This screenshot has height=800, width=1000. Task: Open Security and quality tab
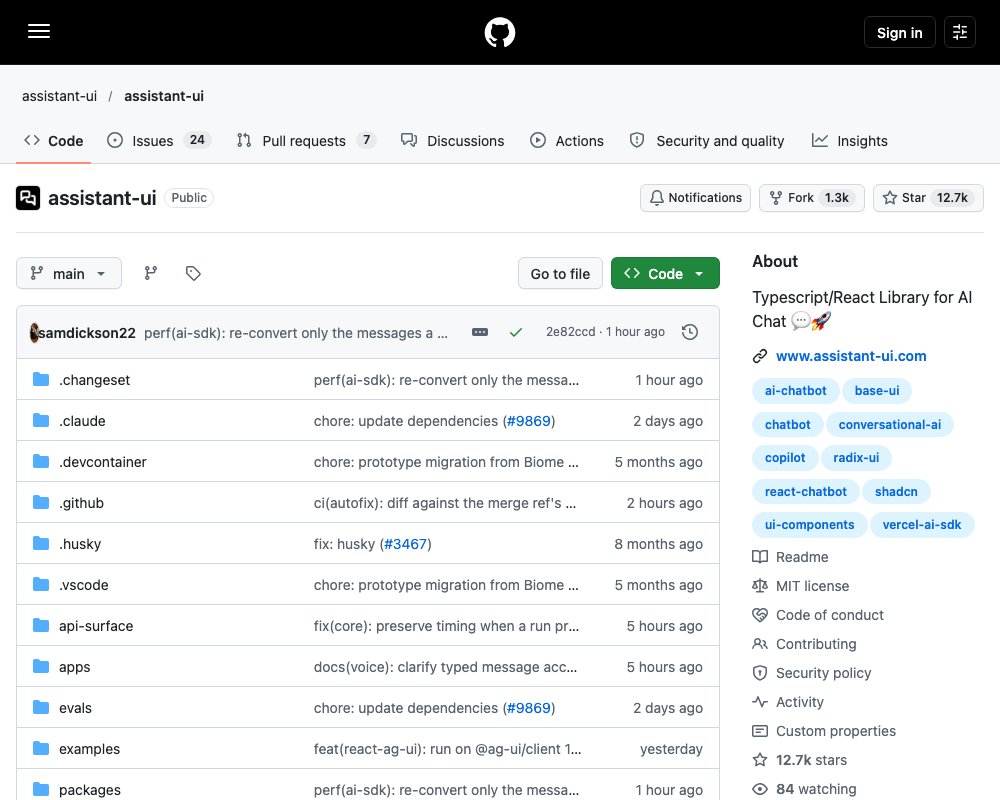coord(707,141)
